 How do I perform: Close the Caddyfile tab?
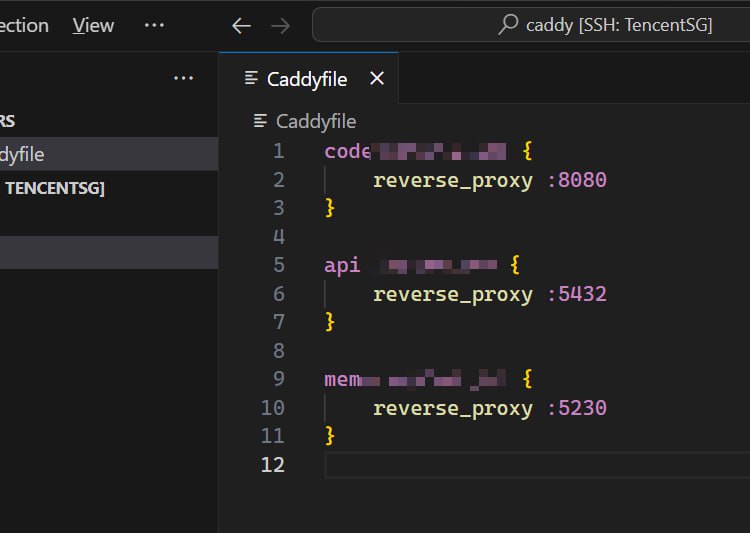377,78
